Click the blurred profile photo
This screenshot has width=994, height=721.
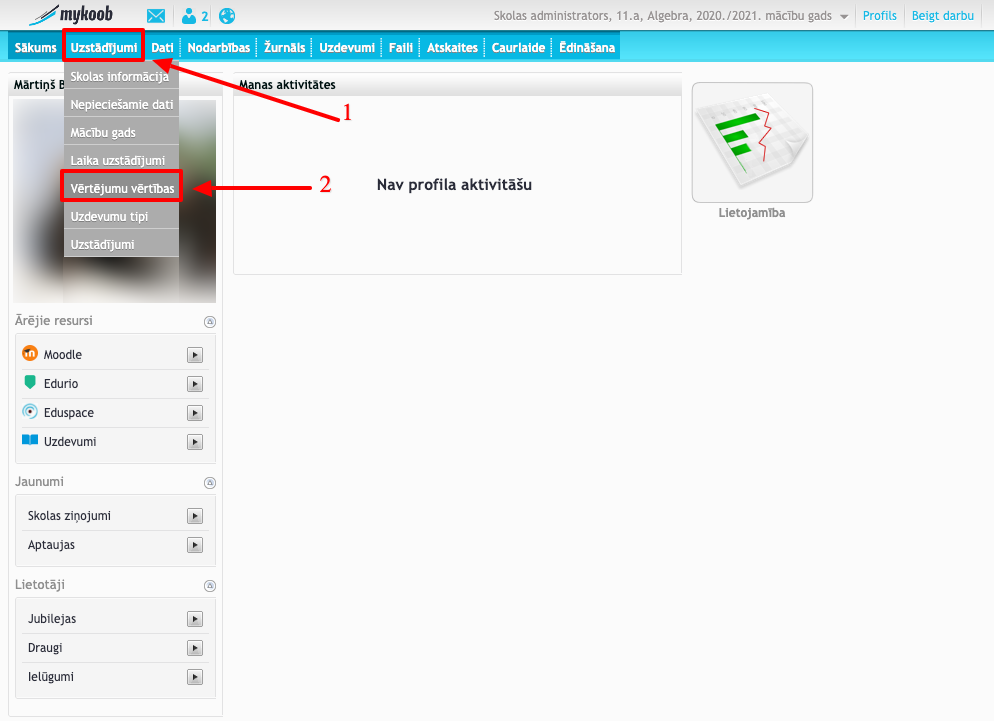tap(115, 201)
